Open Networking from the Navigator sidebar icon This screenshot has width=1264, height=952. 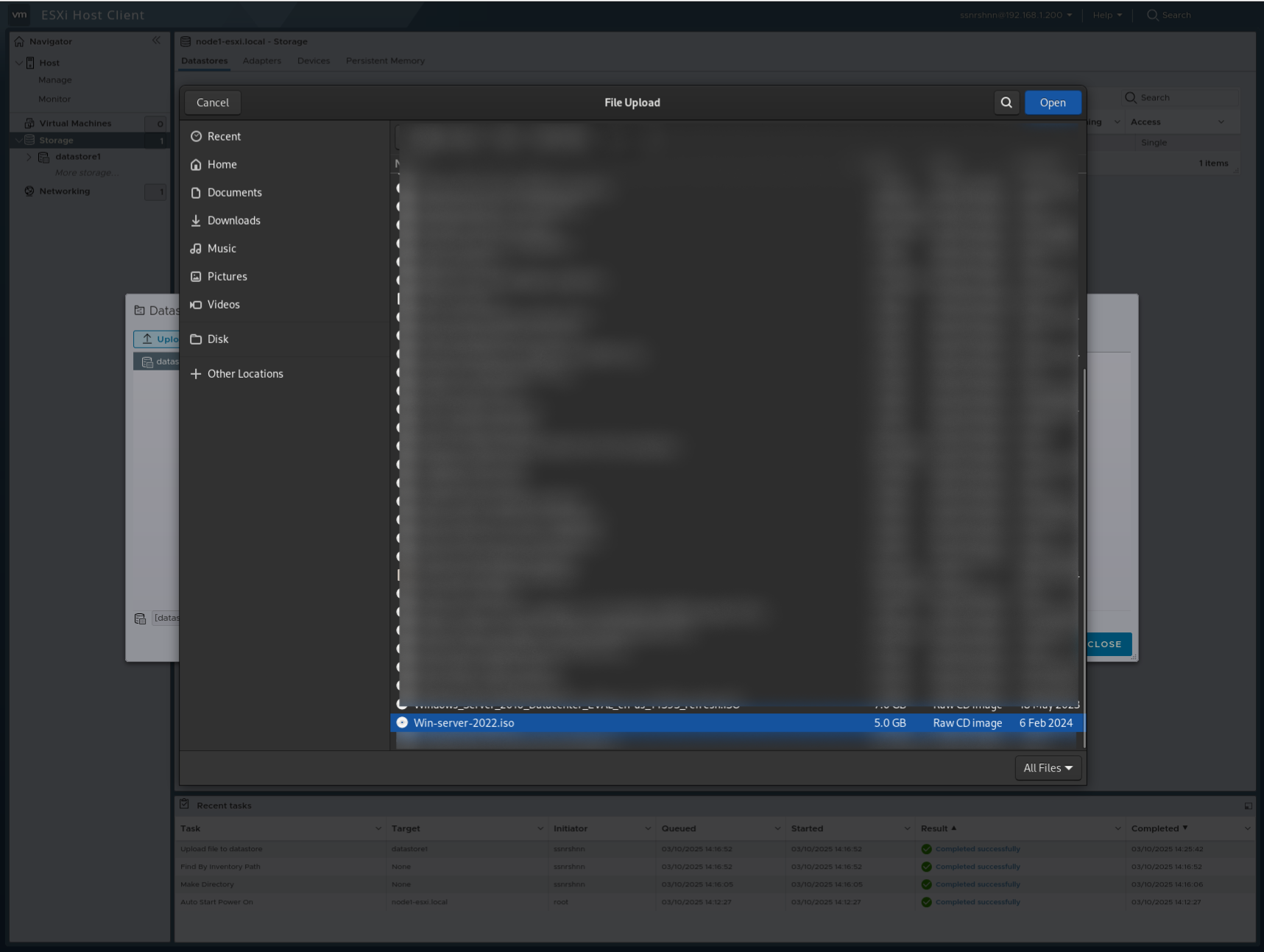28,191
